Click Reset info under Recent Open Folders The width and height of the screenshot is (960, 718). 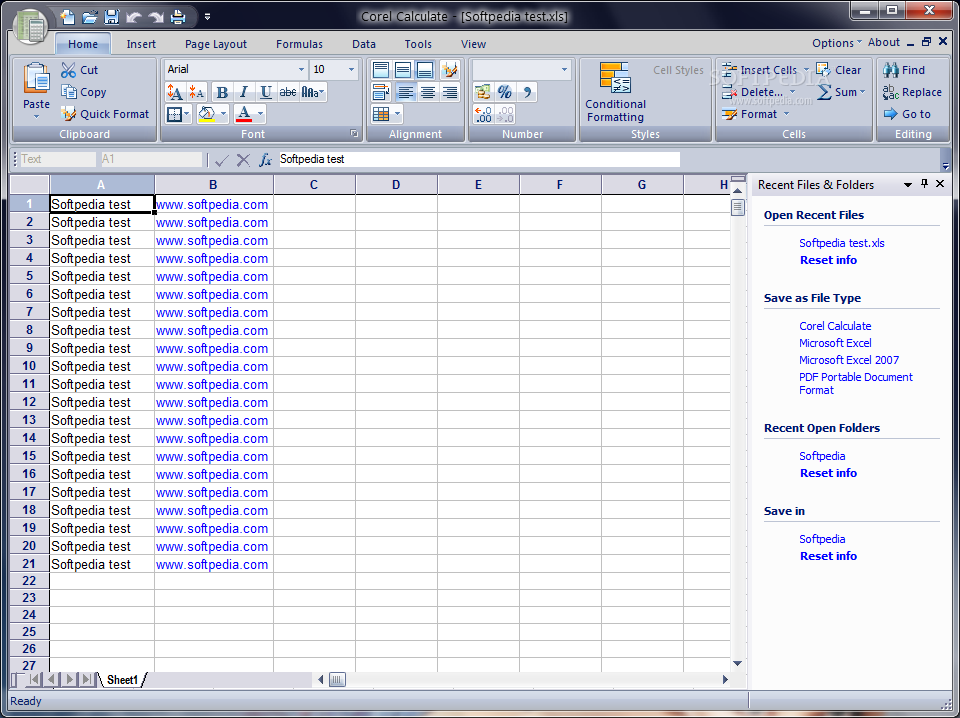tap(828, 473)
